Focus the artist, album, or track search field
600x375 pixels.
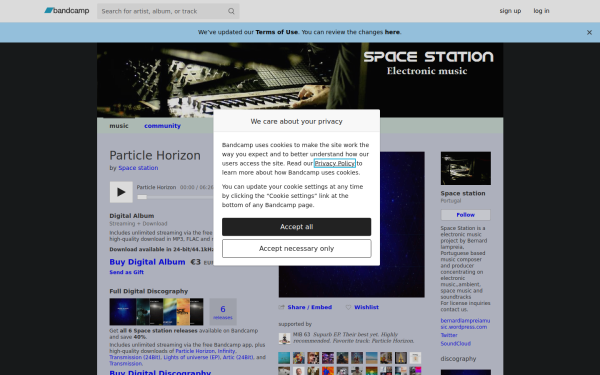coord(168,11)
